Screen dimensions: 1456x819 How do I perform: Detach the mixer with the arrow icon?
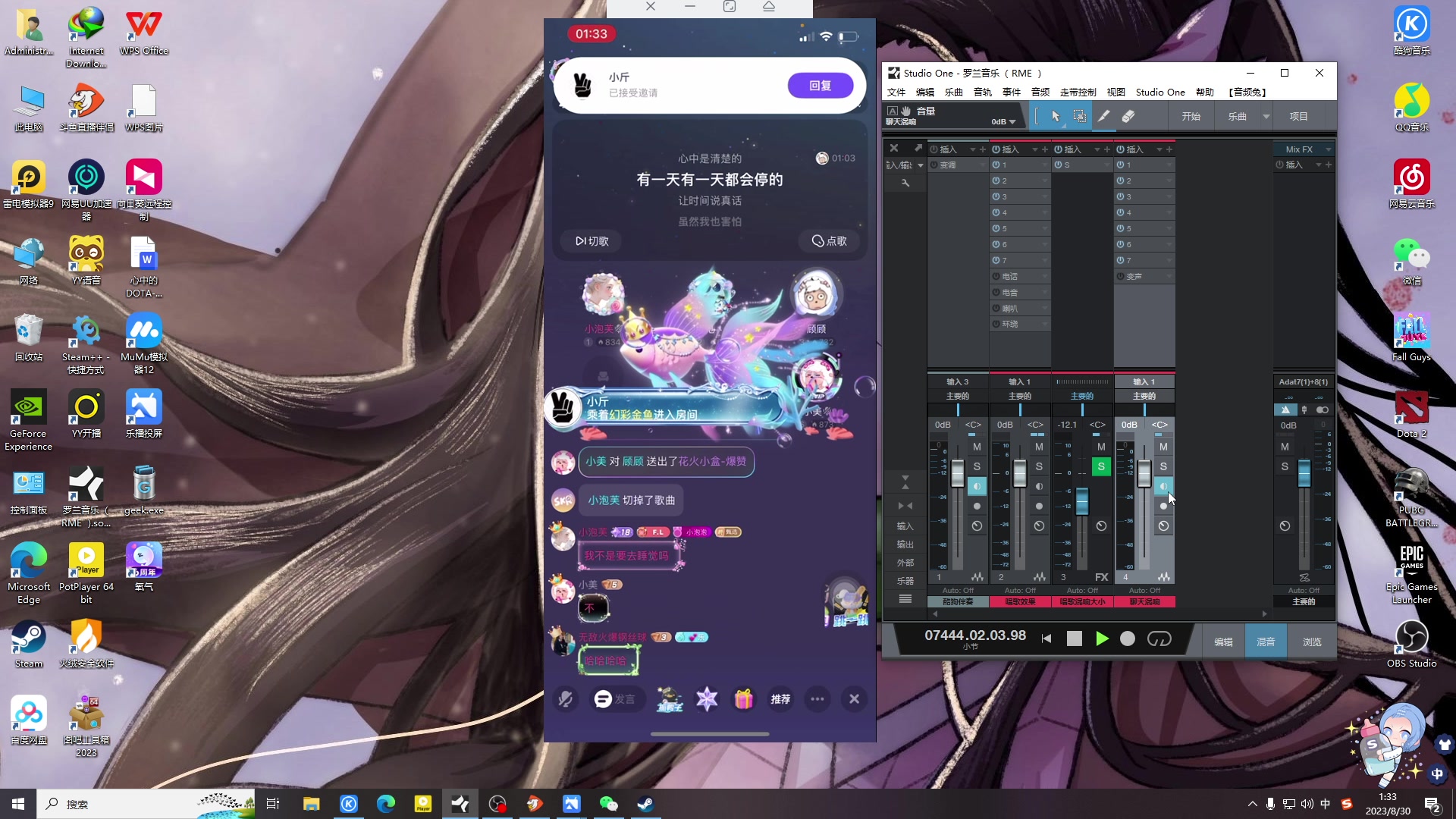(x=918, y=148)
